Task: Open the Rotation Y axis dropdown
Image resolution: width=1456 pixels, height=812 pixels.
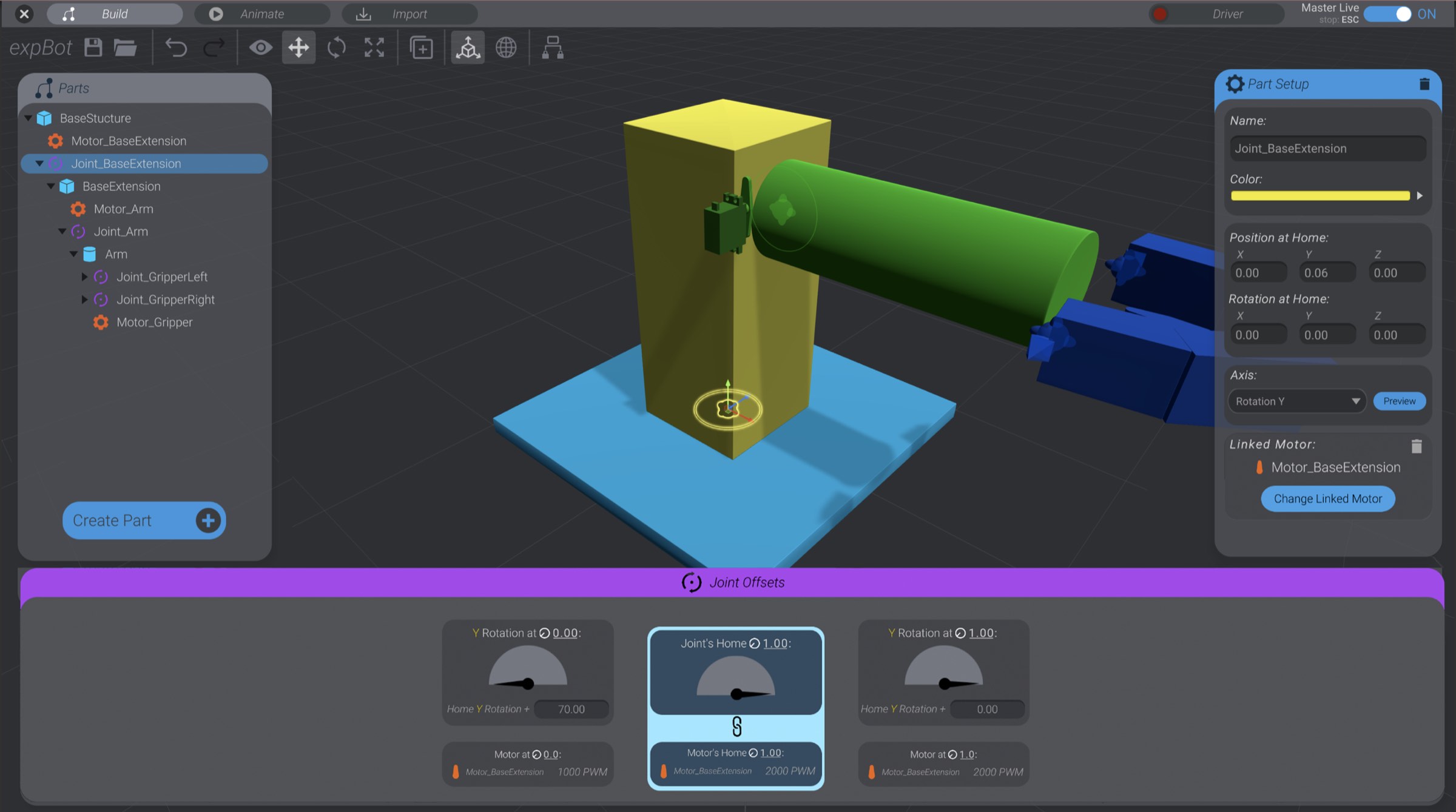Action: (1296, 401)
